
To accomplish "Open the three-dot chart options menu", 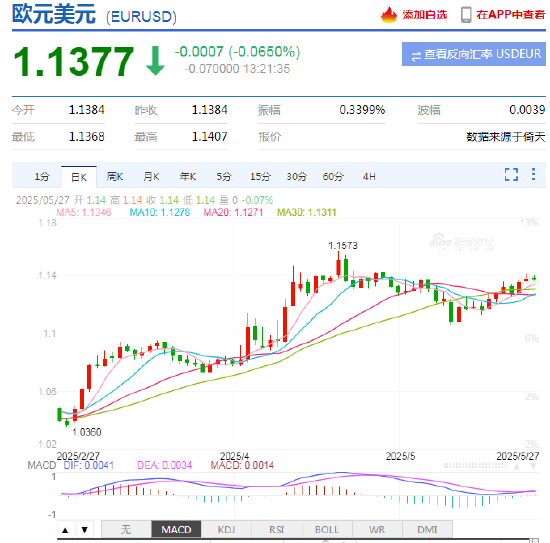I will point(533,174).
